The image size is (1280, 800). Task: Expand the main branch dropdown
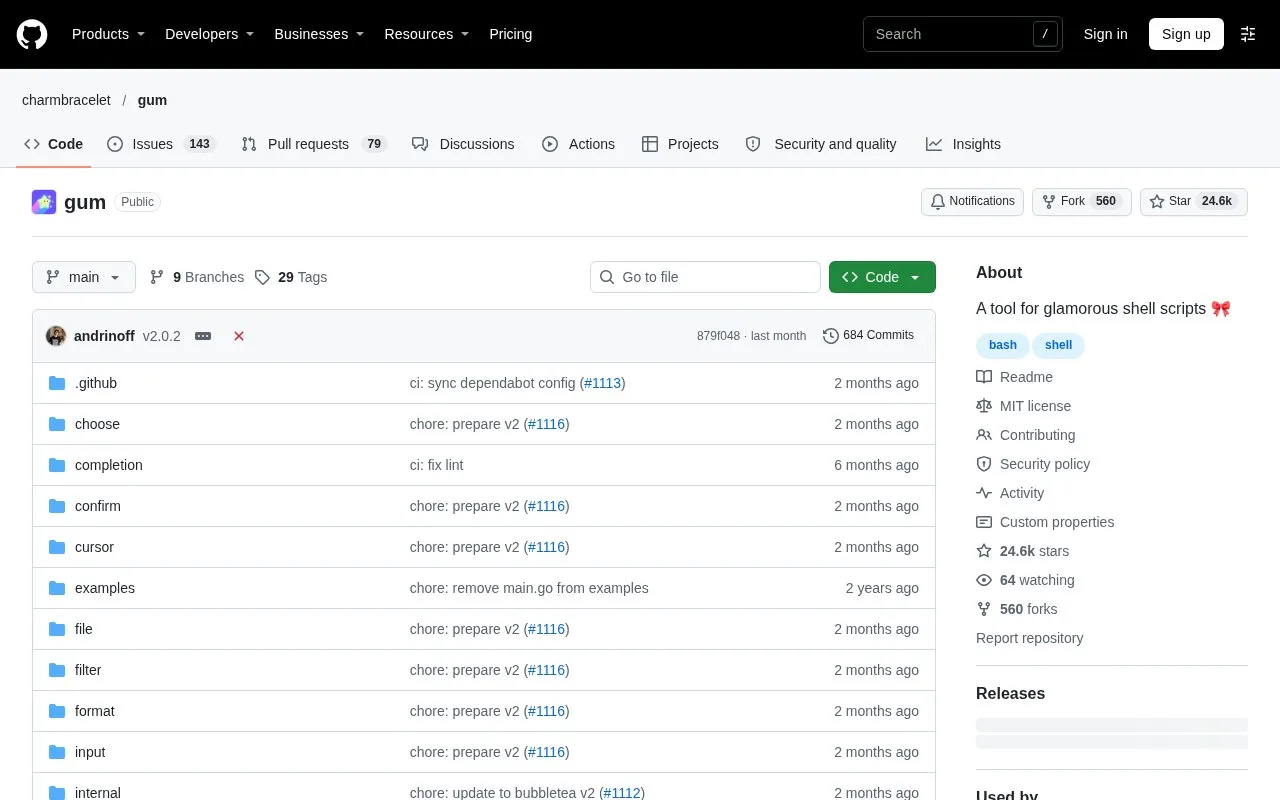coord(84,277)
